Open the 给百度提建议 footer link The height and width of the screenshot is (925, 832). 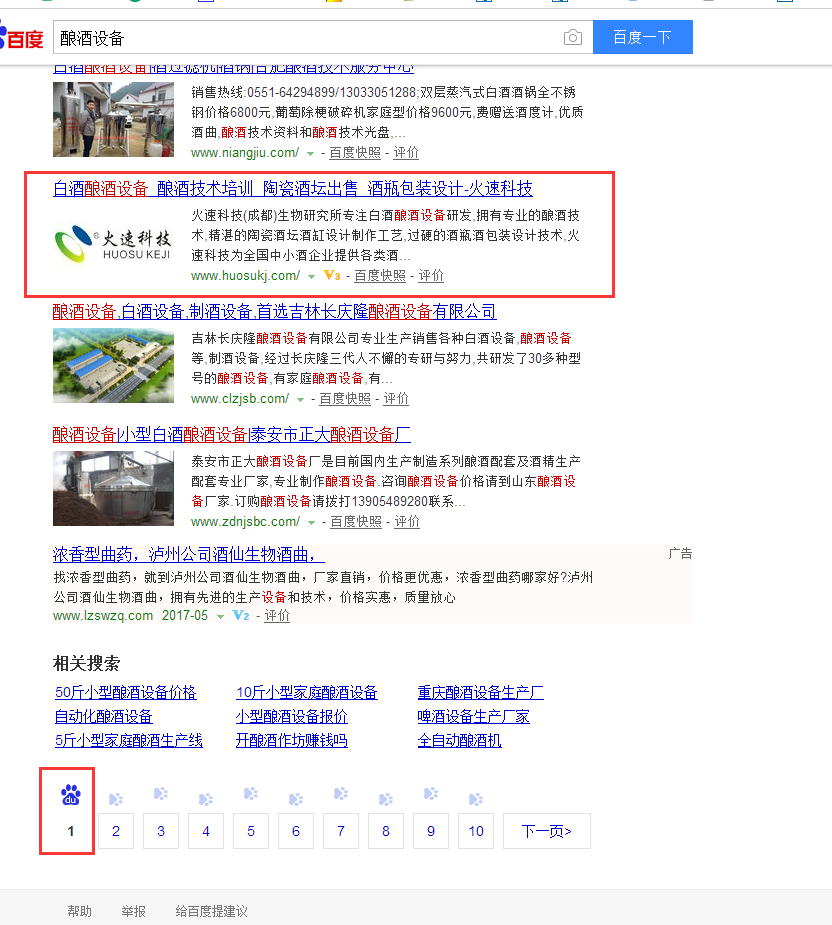(211, 911)
